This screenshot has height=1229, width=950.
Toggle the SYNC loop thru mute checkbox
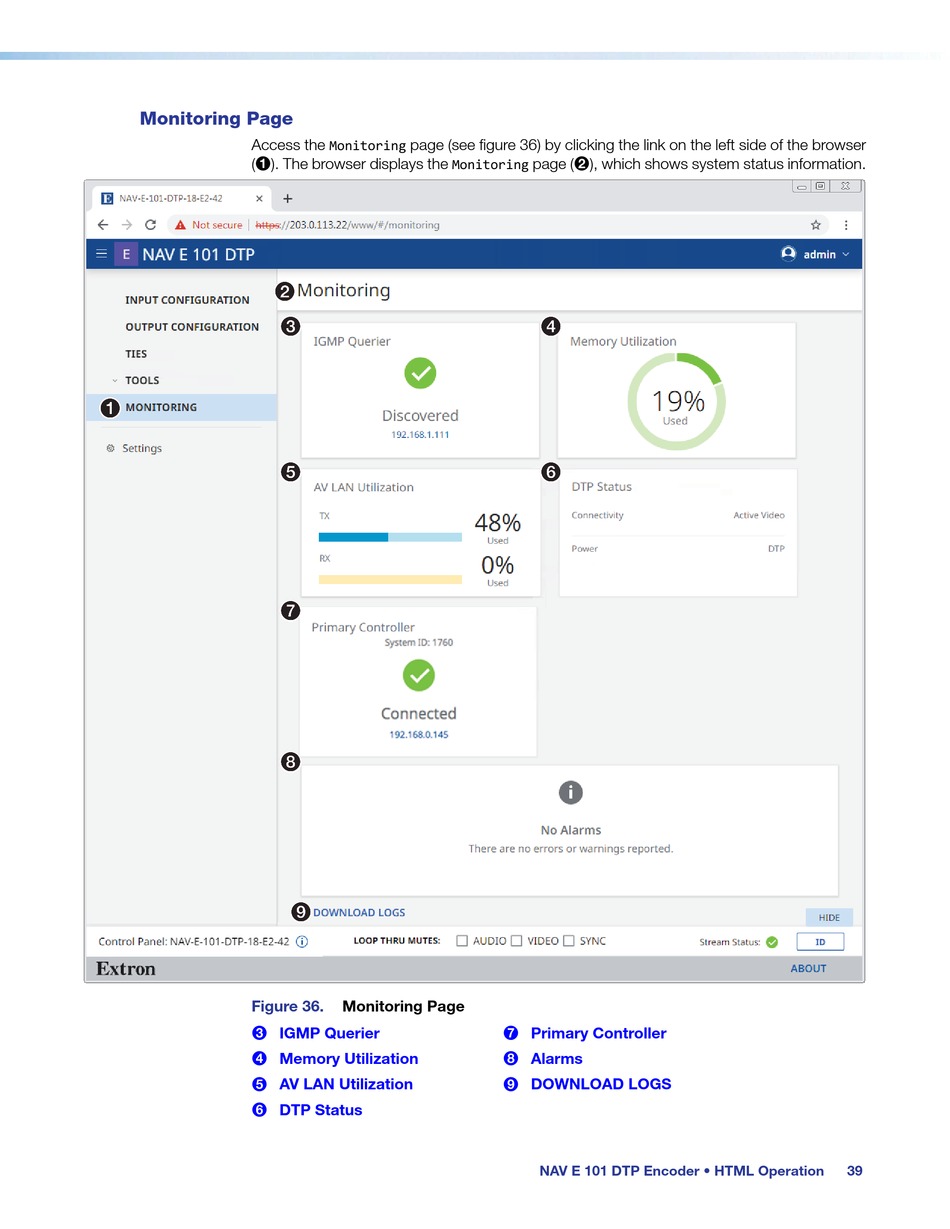[x=568, y=941]
